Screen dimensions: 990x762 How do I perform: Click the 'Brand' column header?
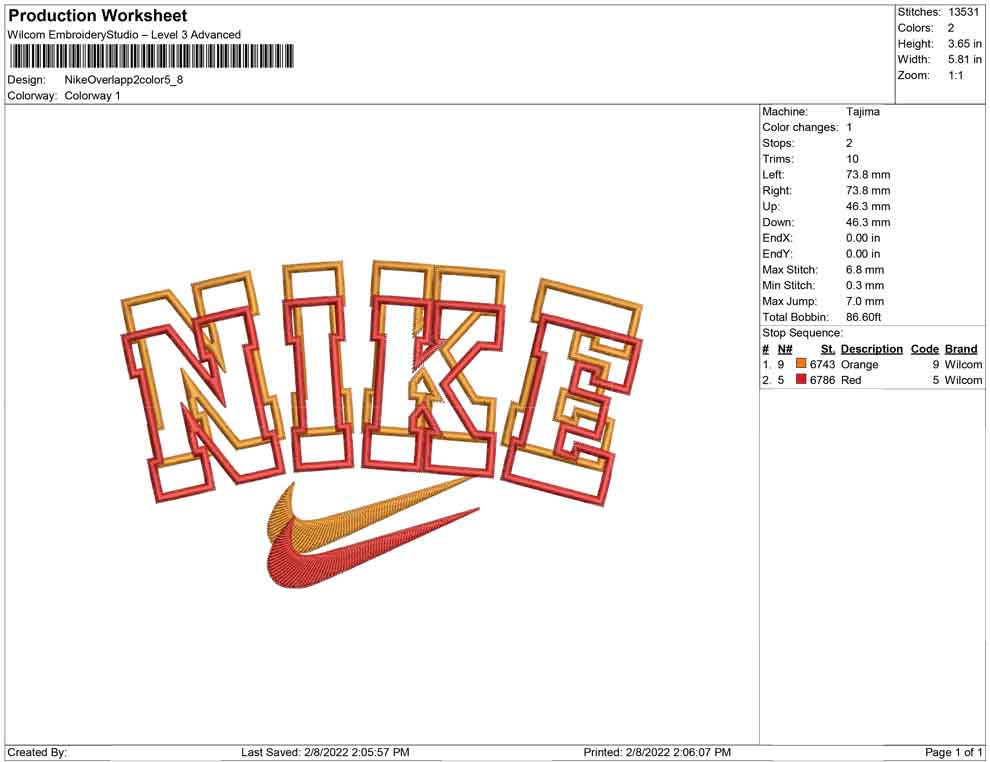(x=961, y=349)
